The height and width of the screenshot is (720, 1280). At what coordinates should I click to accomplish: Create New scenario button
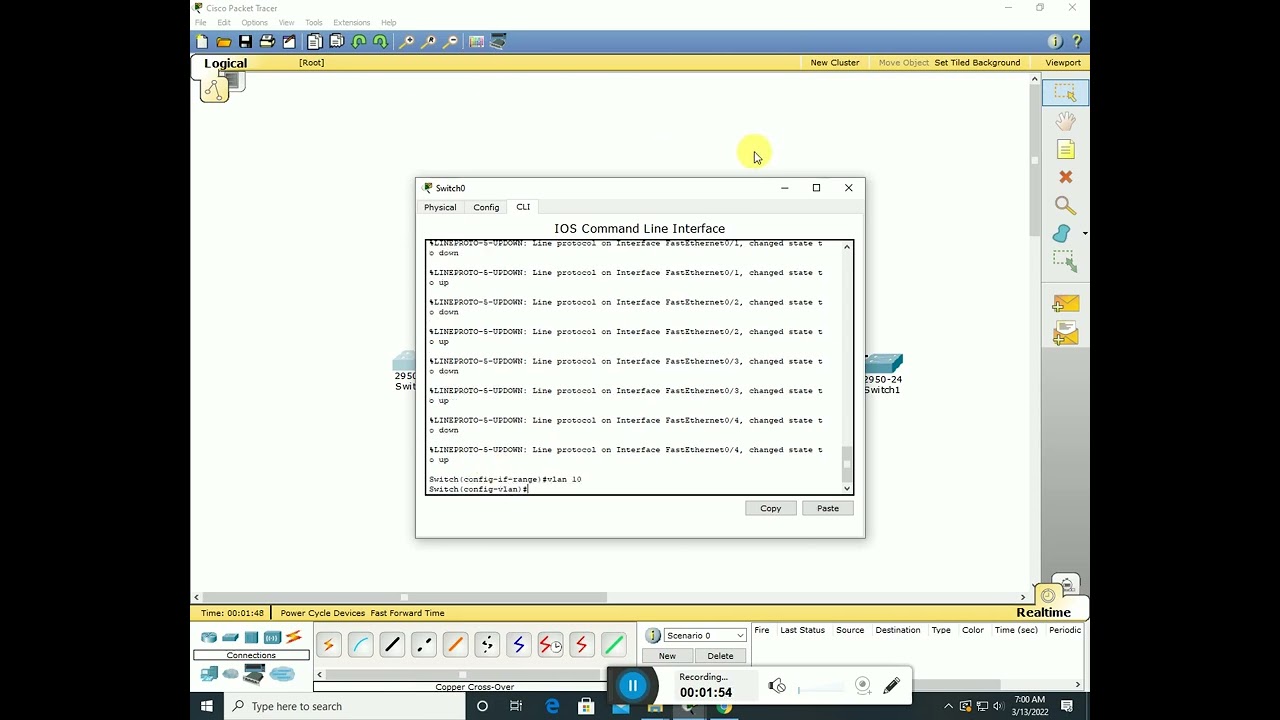pos(667,656)
